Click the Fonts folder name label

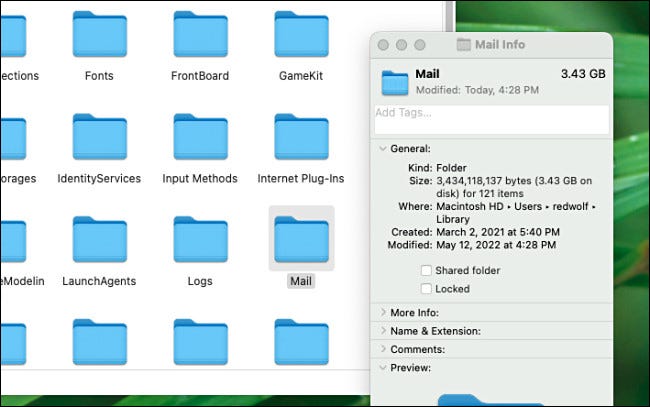[x=99, y=76]
